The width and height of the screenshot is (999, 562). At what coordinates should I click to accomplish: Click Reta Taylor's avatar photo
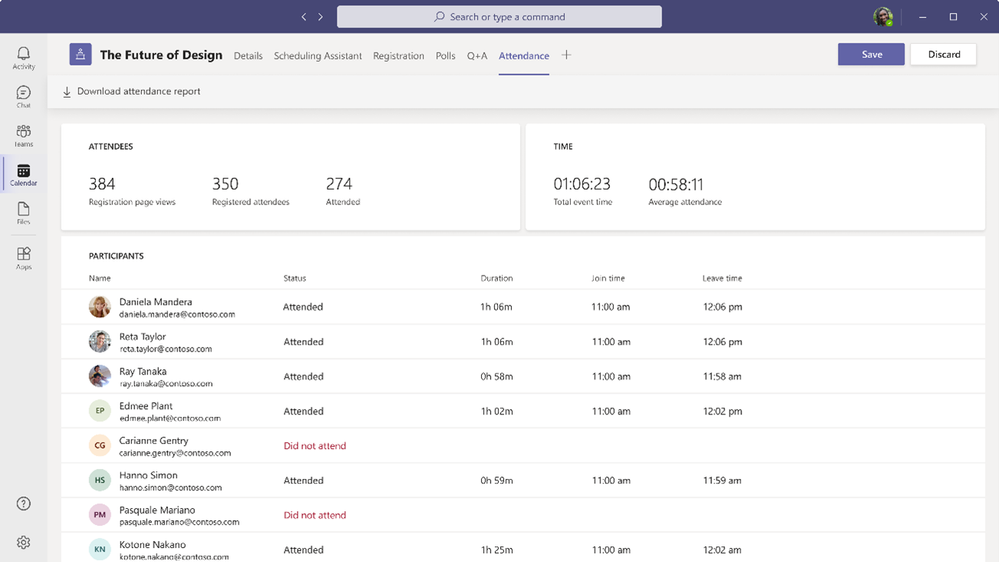(x=99, y=342)
